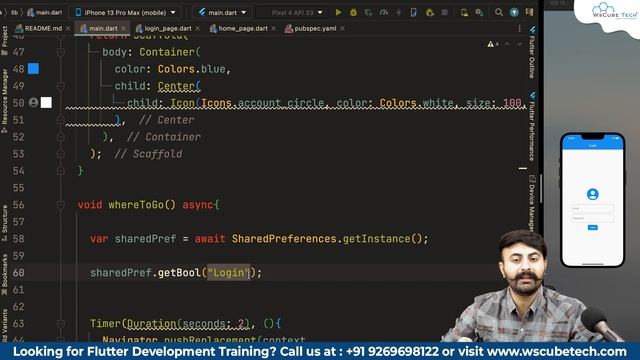This screenshot has width=640, height=360.
Task: Open the Resource Manager side panel
Action: (4, 101)
